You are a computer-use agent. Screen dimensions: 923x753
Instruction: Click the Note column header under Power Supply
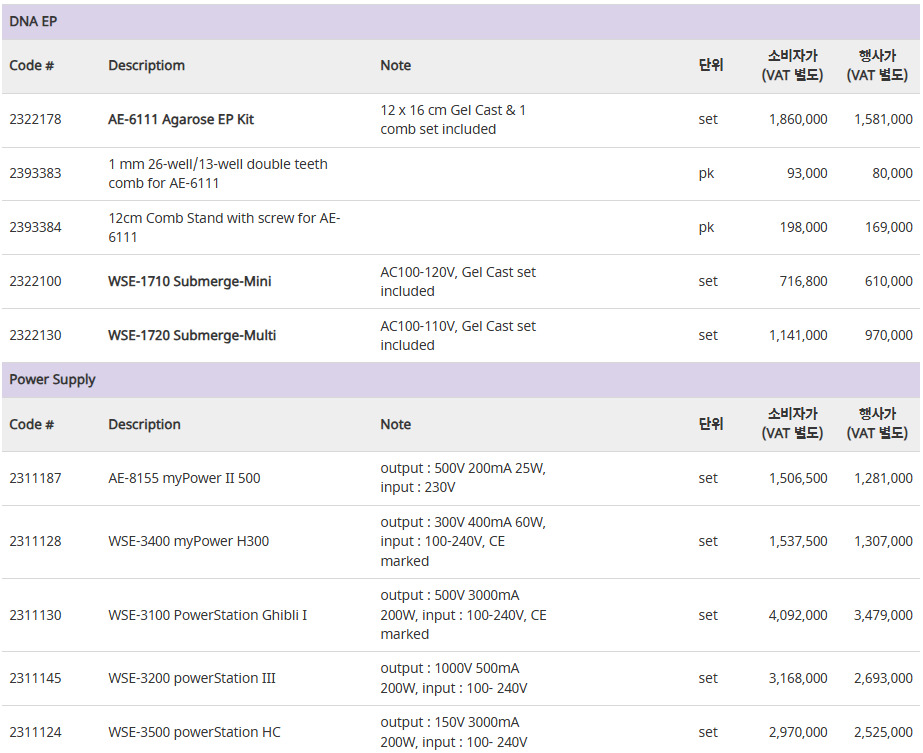396,424
